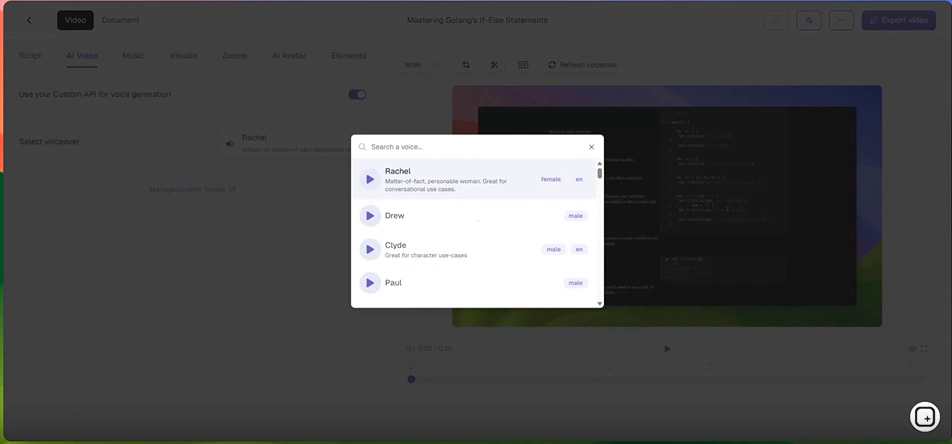The width and height of the screenshot is (952, 444).
Task: Click the video title Mastering Golang's If-Else Statements
Action: (x=477, y=20)
